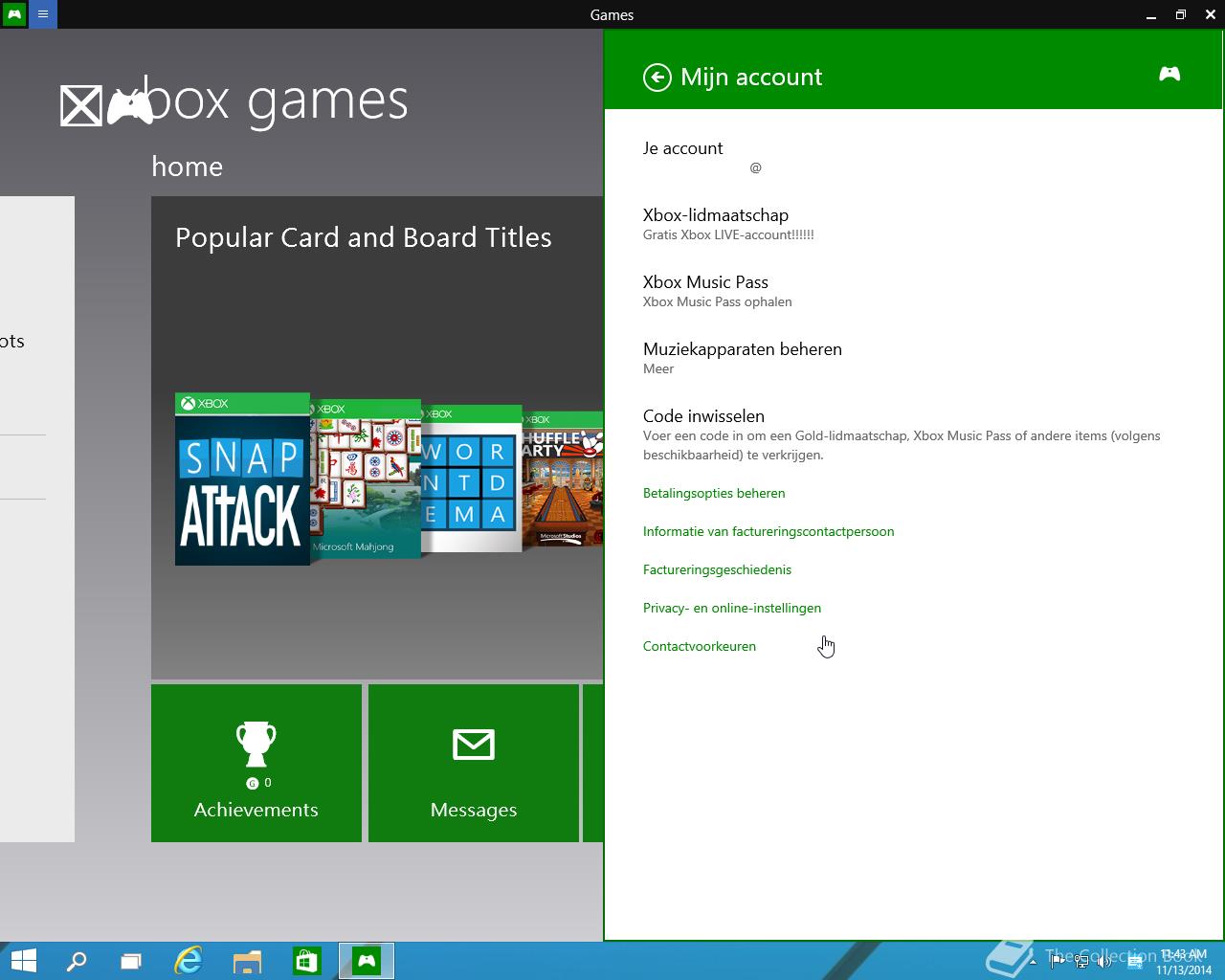Click Popular Card and Board Titles heading
This screenshot has height=980, width=1225.
tap(364, 237)
